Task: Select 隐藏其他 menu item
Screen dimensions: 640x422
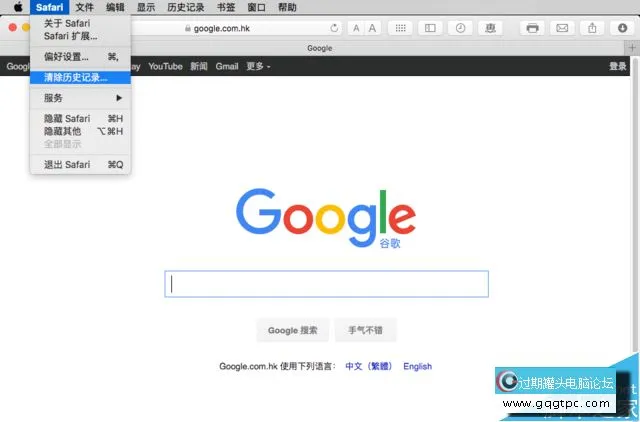Action: 80,131
